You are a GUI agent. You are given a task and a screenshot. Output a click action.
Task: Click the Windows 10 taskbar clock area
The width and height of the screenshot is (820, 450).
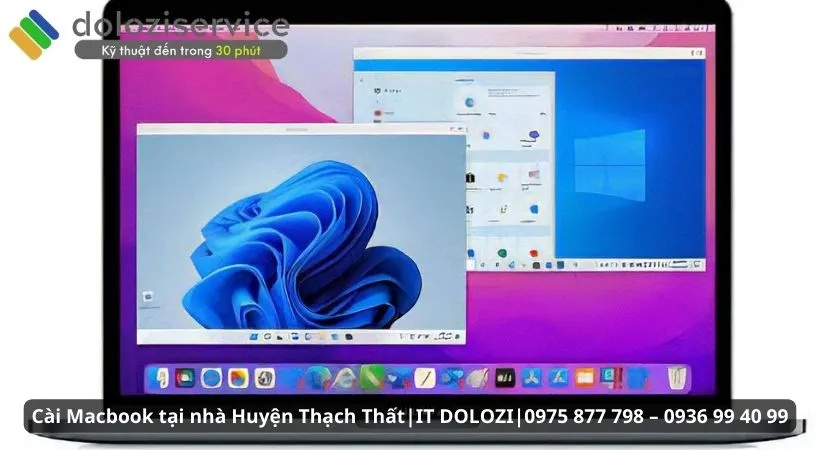[679, 265]
